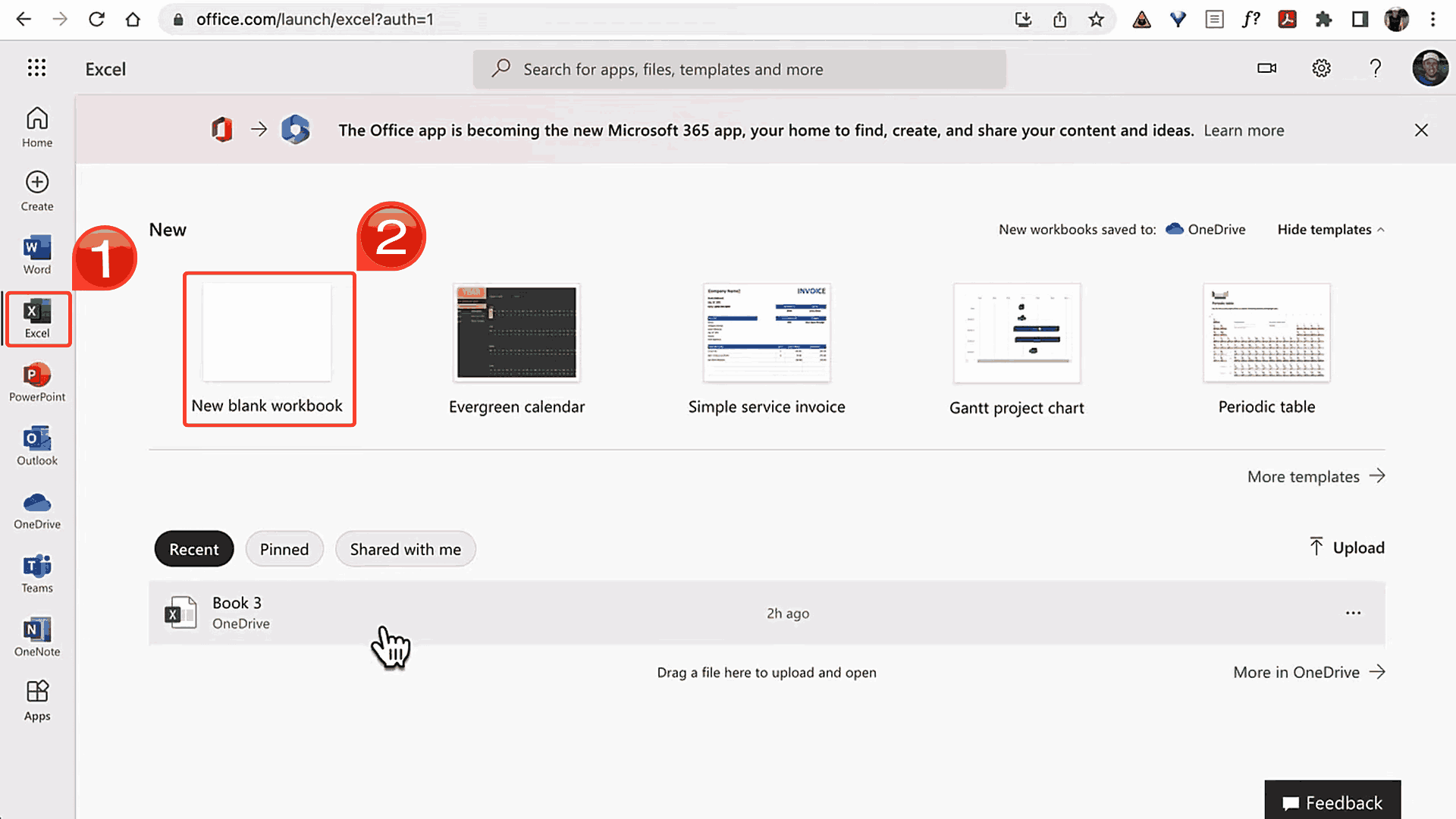Open the Settings gear

tap(1321, 68)
